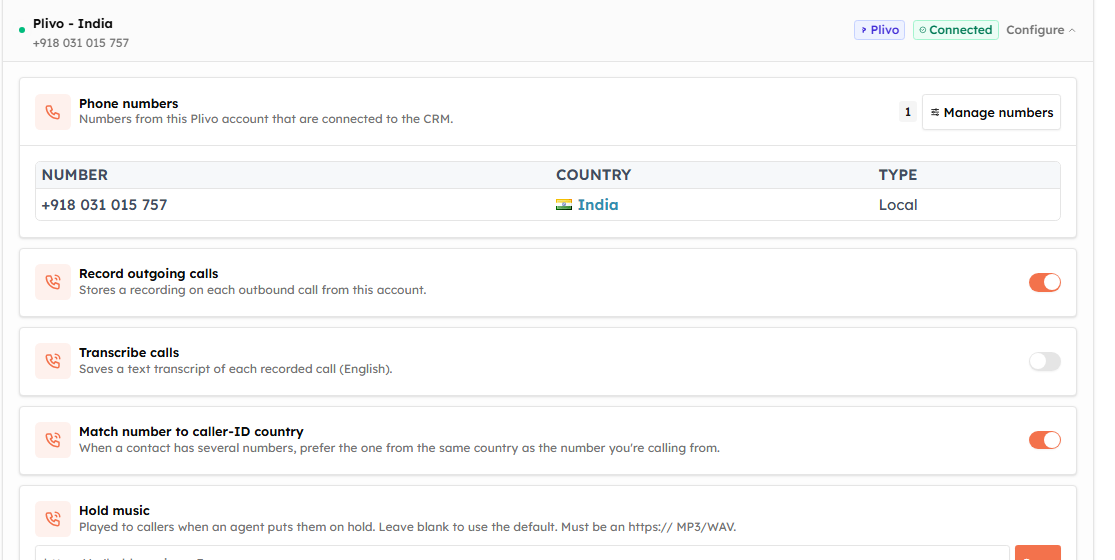
Task: Click the COUNTRY column header
Action: point(594,175)
